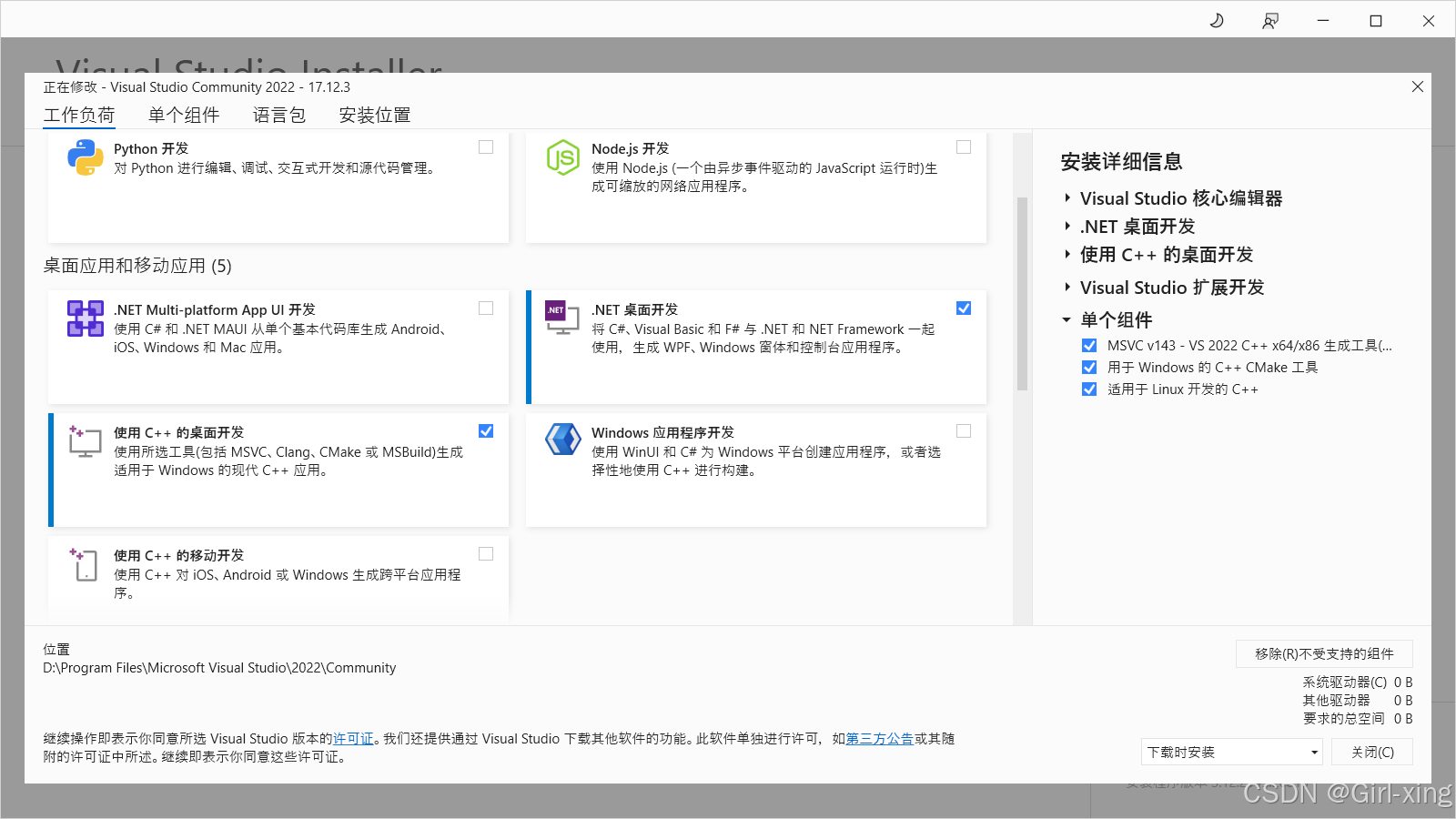Viewport: 1456px width, 819px height.
Task: Expand Visual Studio 扩展开发 node
Action: coord(1067,287)
